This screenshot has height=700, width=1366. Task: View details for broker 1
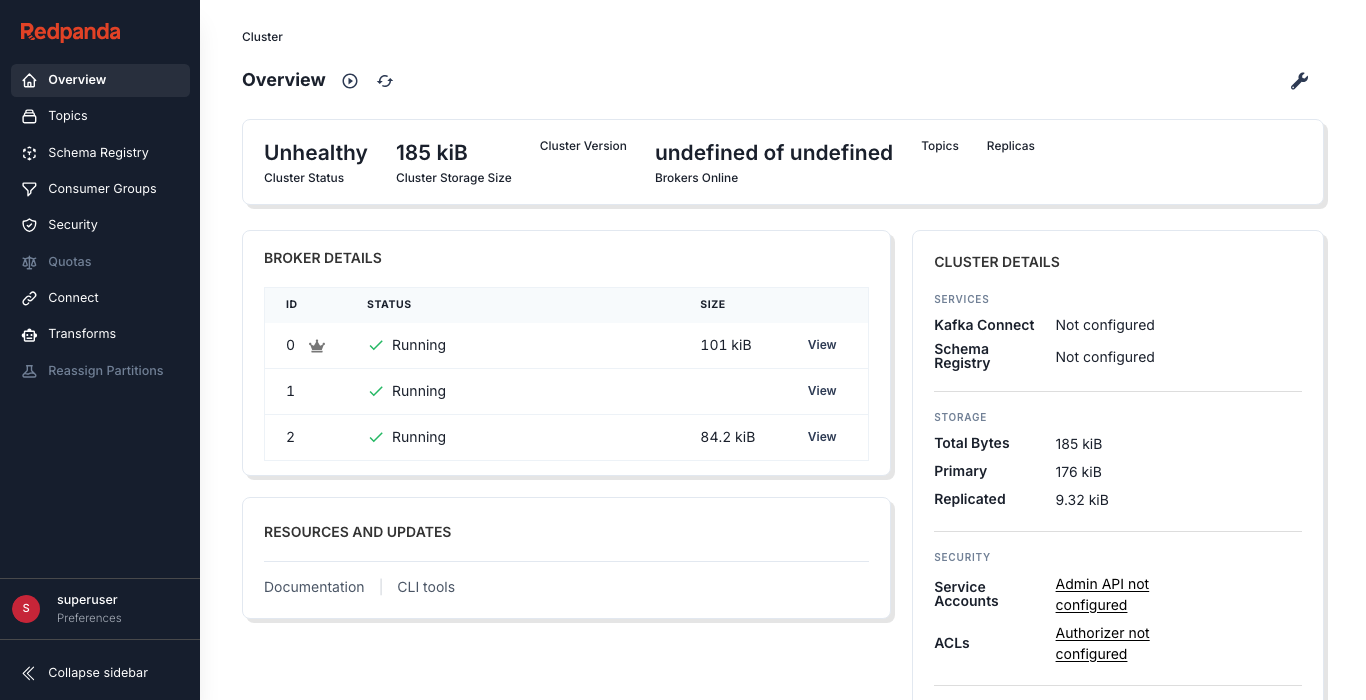tap(822, 391)
